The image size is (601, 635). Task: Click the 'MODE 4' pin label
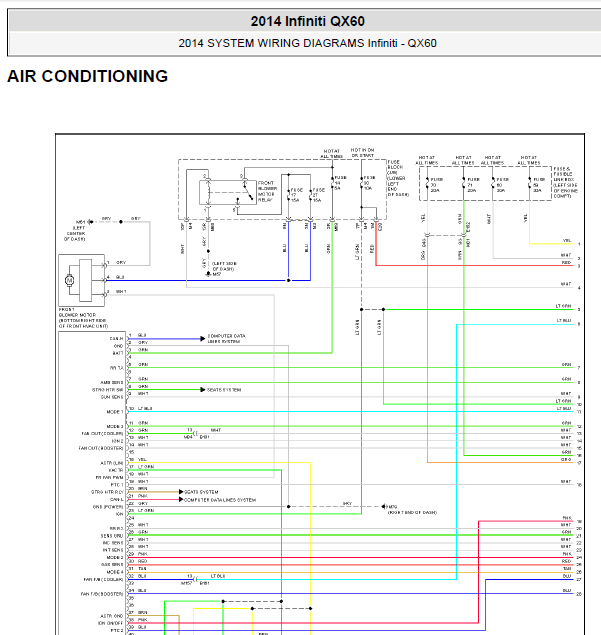click(115, 572)
